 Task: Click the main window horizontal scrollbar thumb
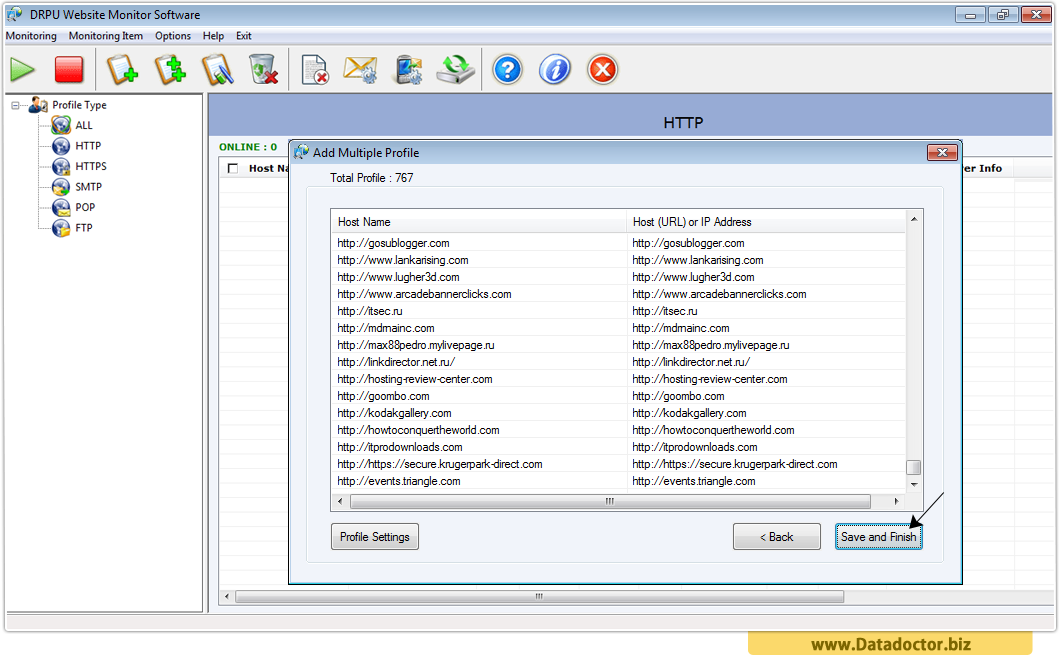[x=539, y=596]
